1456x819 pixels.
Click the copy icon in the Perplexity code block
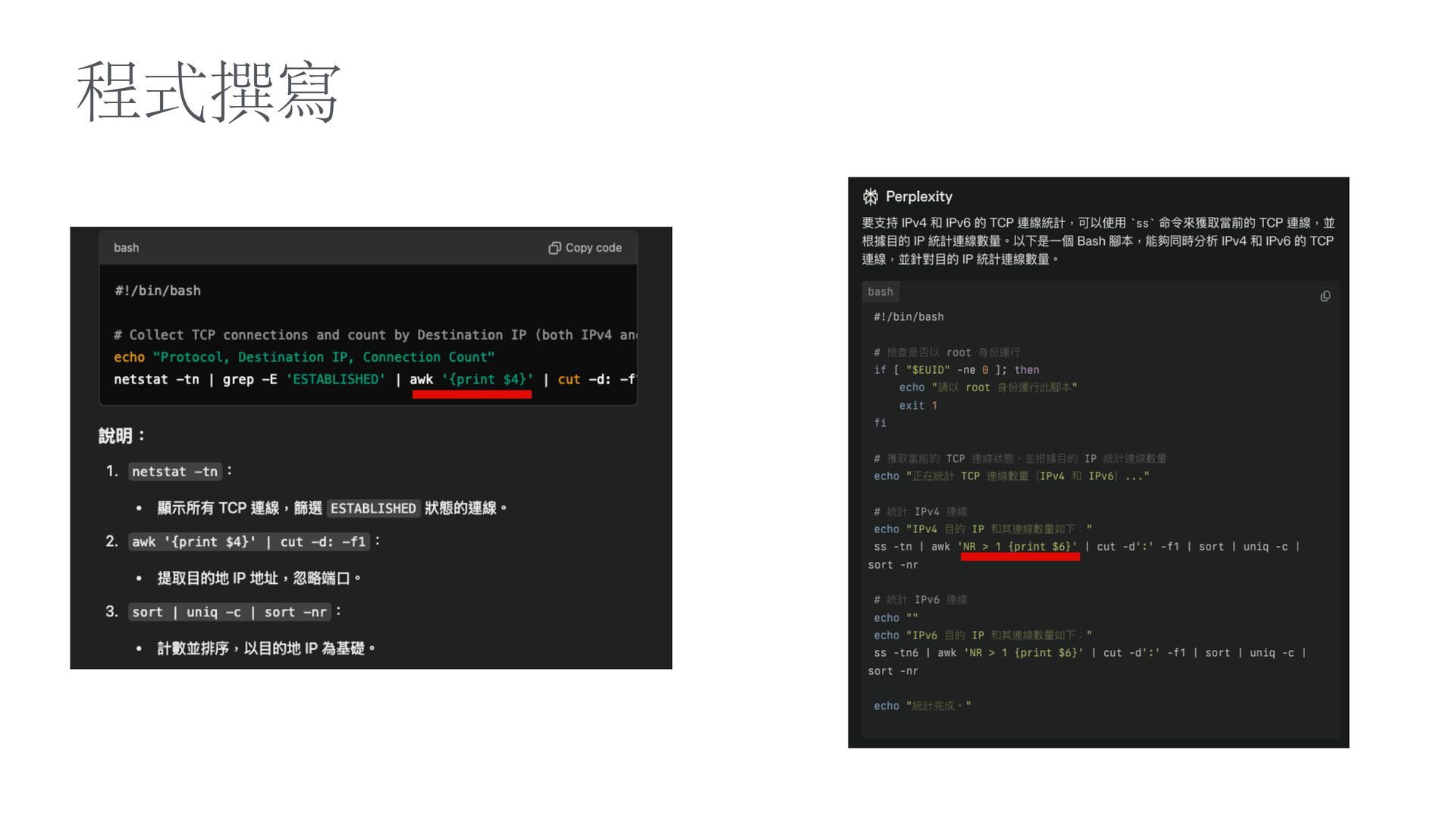pos(1325,297)
